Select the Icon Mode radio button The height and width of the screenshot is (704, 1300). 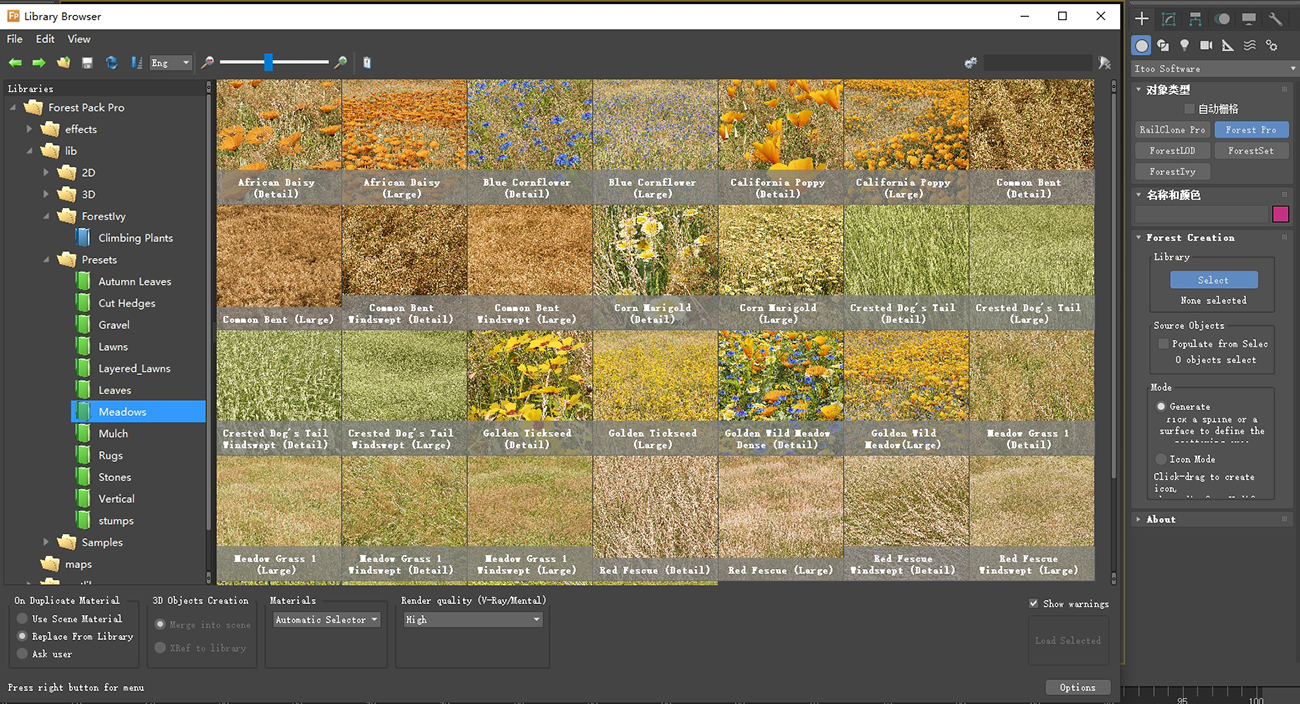pyautogui.click(x=1161, y=459)
